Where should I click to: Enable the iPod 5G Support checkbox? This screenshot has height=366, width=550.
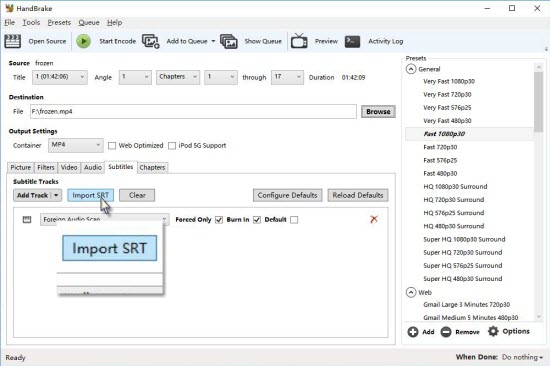(172, 146)
